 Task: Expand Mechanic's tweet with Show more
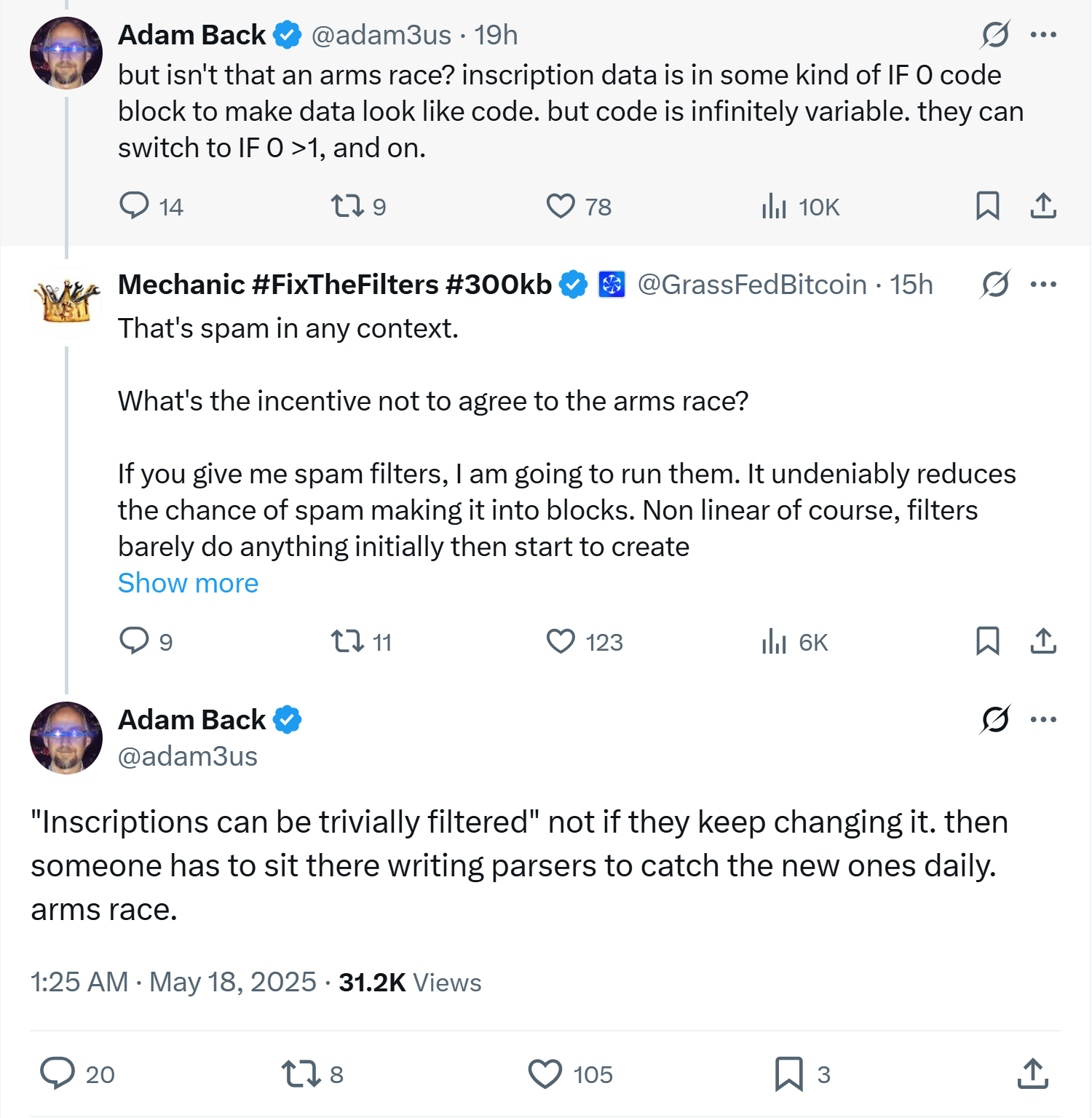tap(188, 583)
